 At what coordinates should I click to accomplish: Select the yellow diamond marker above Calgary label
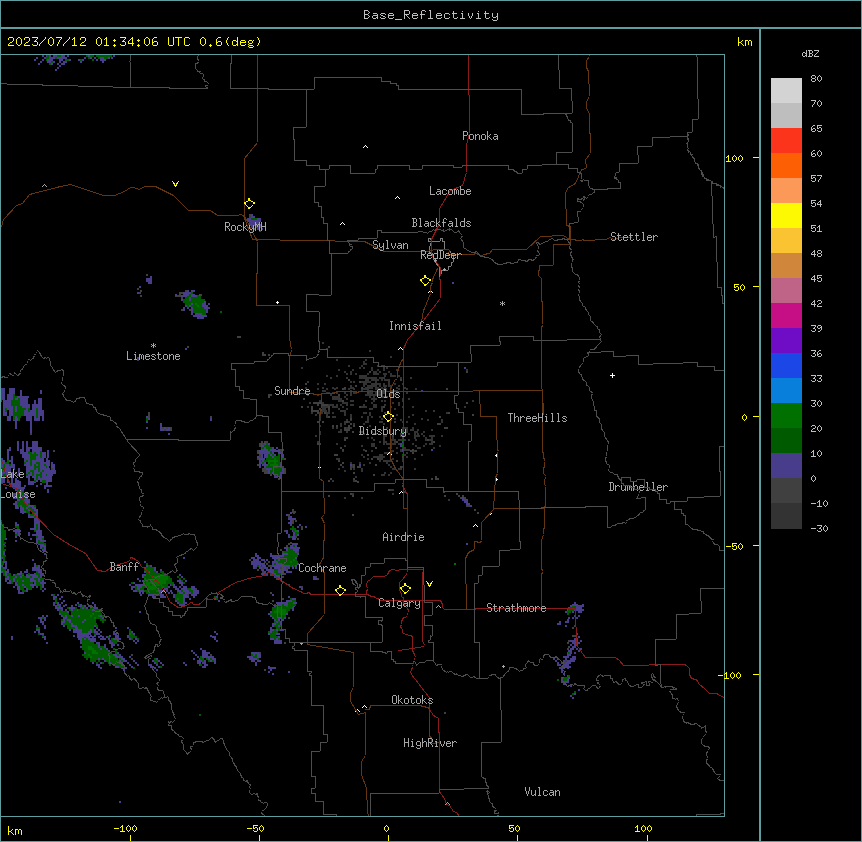(405, 589)
